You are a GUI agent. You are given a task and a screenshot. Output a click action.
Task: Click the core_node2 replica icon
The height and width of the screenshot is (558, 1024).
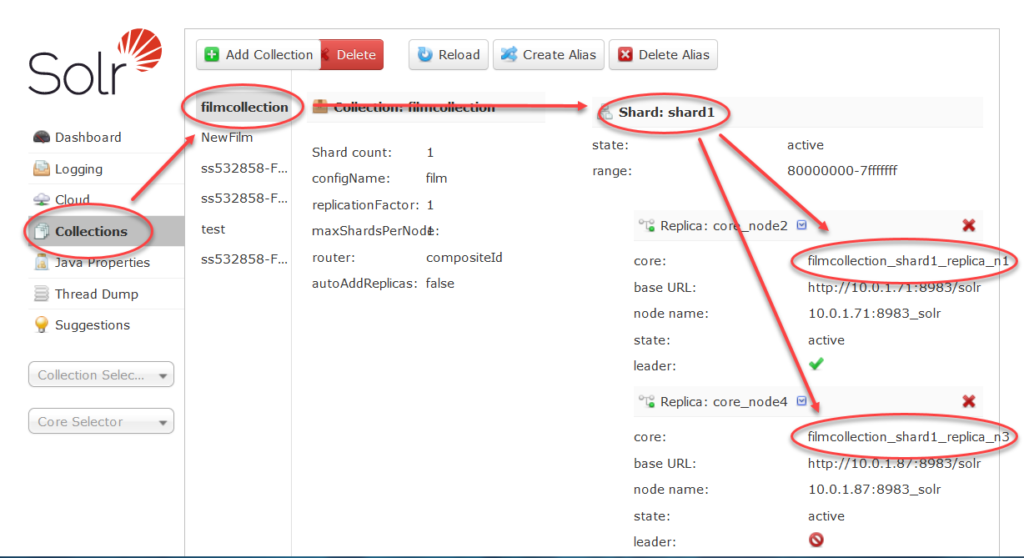[x=647, y=225]
